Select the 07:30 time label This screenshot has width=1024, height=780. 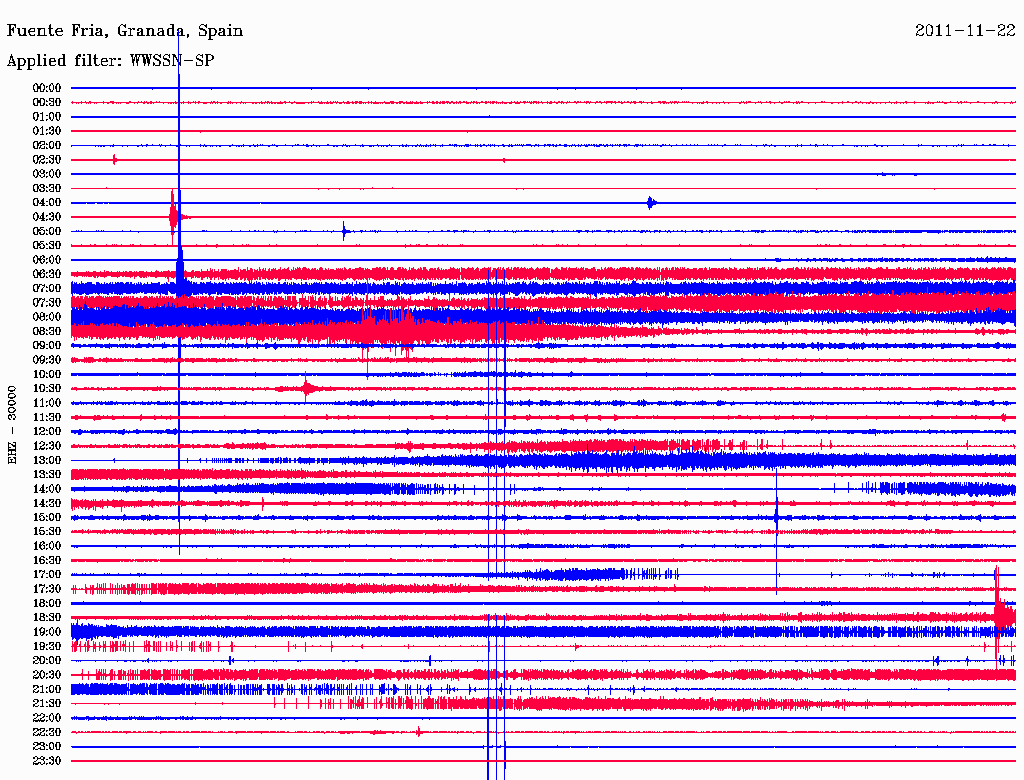coord(47,302)
